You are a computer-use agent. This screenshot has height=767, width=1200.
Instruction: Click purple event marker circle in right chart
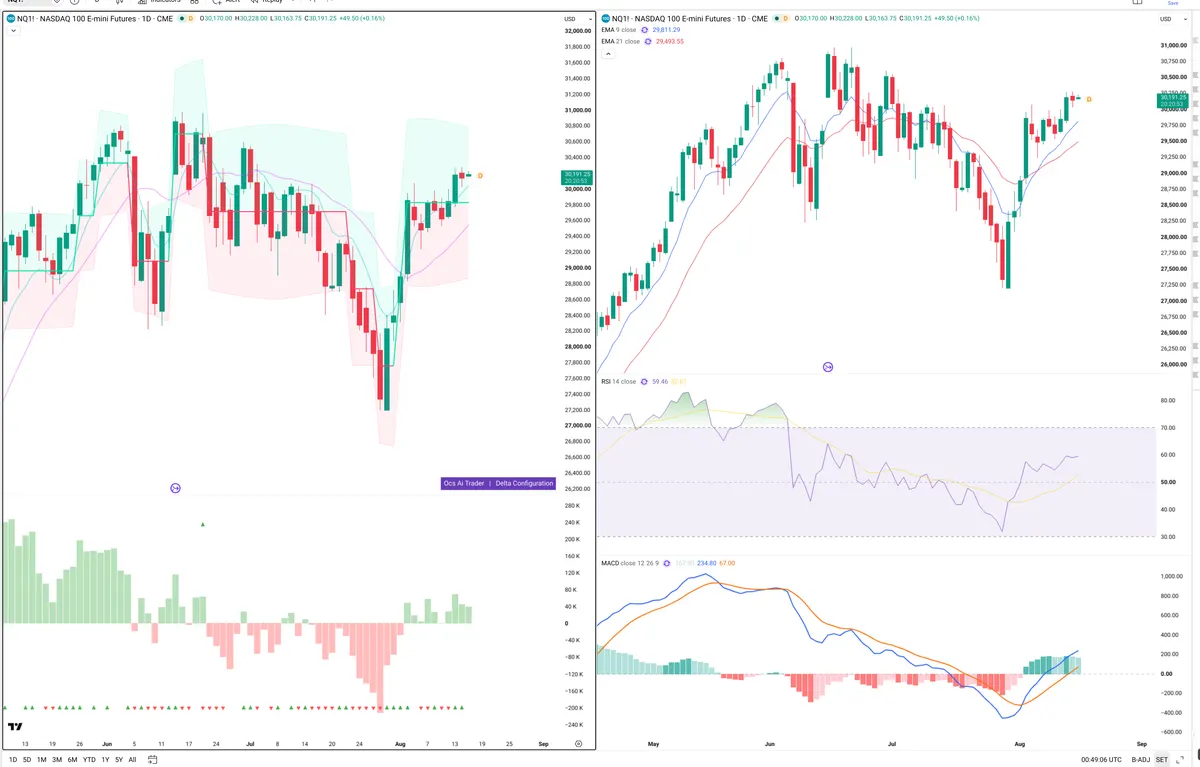828,368
